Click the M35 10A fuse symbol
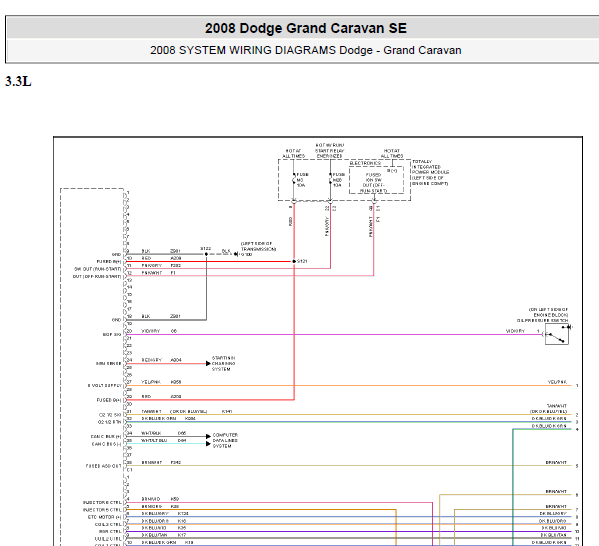599x546 pixels. 330,180
